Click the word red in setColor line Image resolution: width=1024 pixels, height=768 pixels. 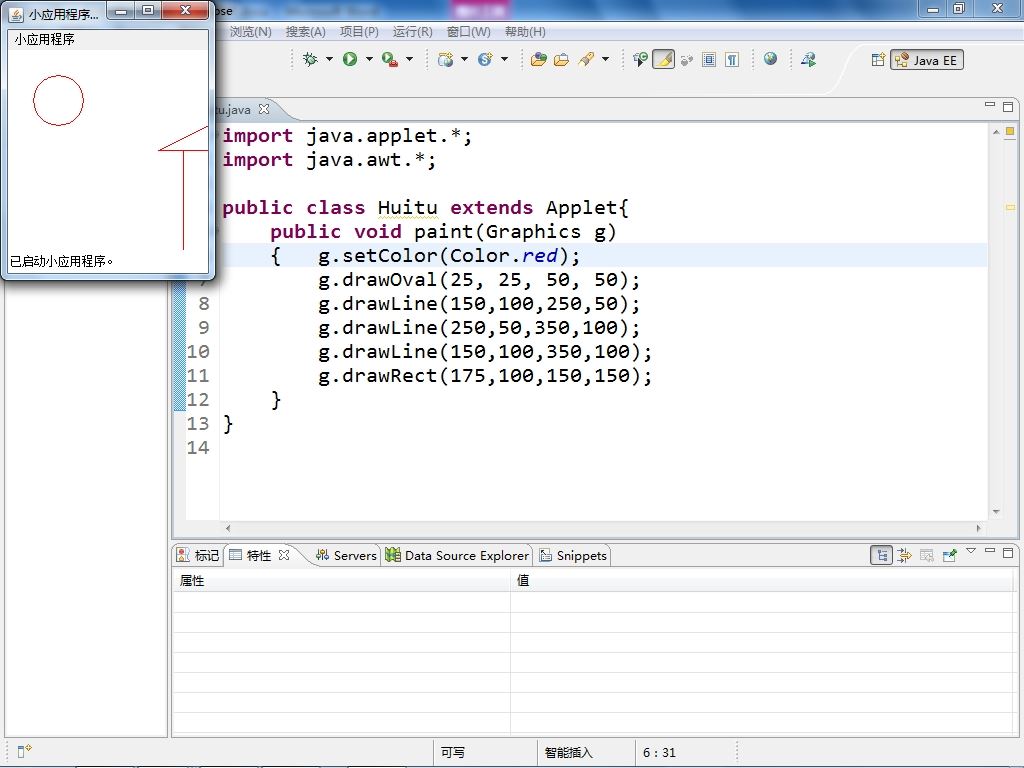pyautogui.click(x=539, y=255)
